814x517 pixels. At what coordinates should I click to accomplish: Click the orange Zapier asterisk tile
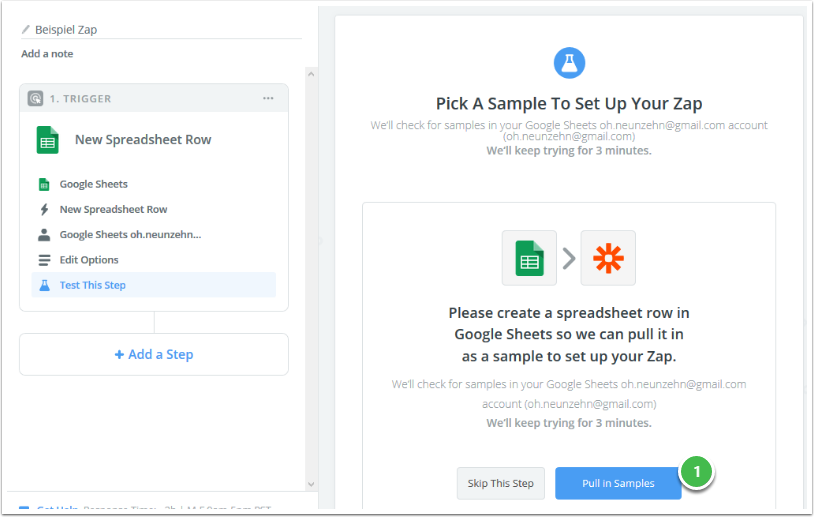click(x=608, y=258)
